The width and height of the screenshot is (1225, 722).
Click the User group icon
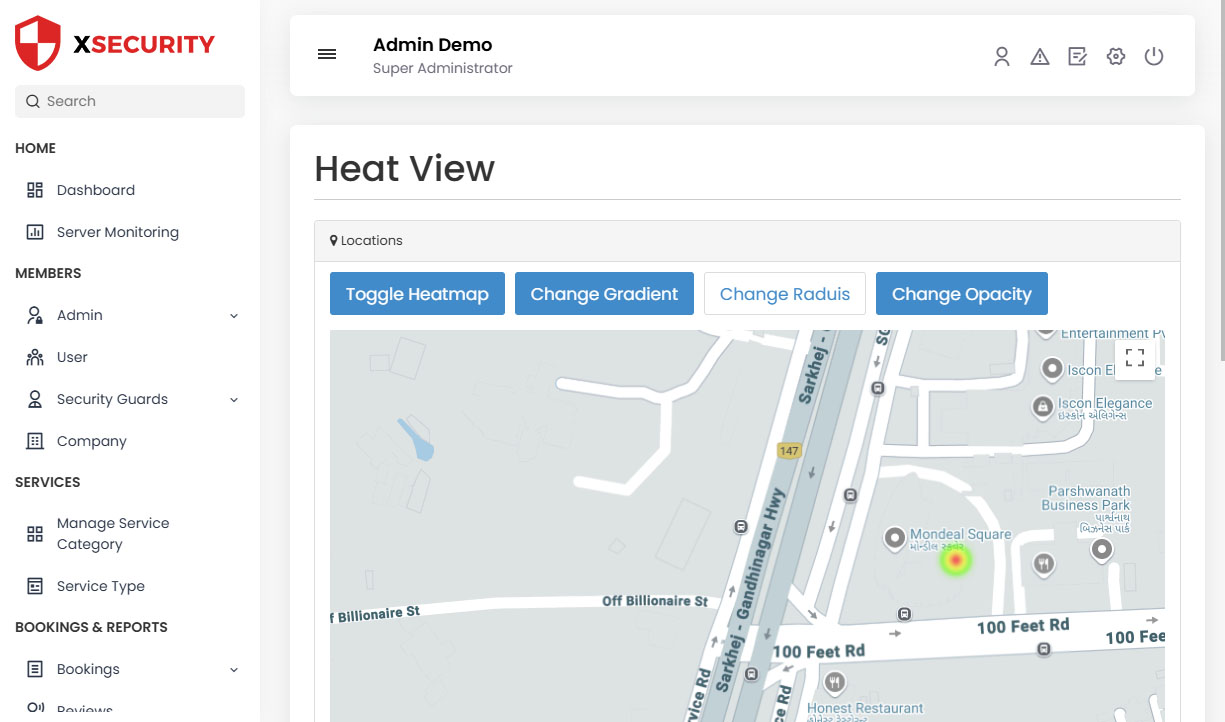[x=35, y=357]
